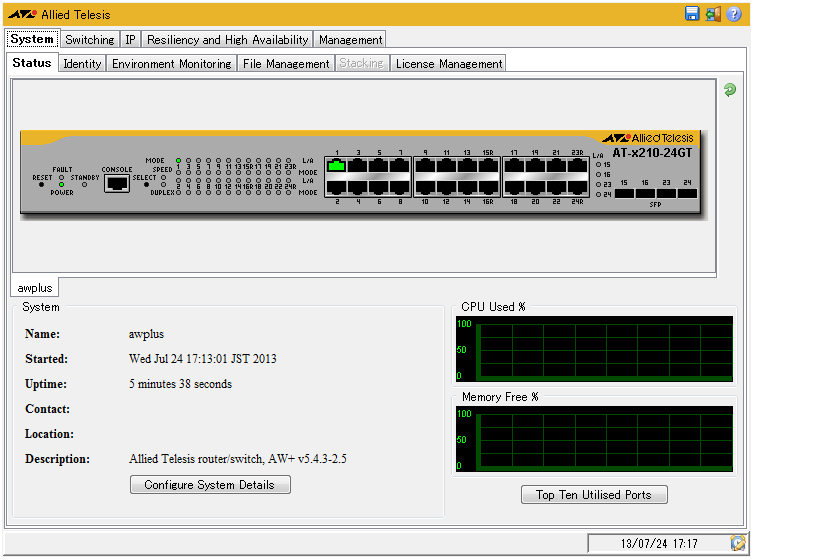The image size is (819, 560).
Task: Select copper port 10 on the switch
Action: tap(425, 187)
